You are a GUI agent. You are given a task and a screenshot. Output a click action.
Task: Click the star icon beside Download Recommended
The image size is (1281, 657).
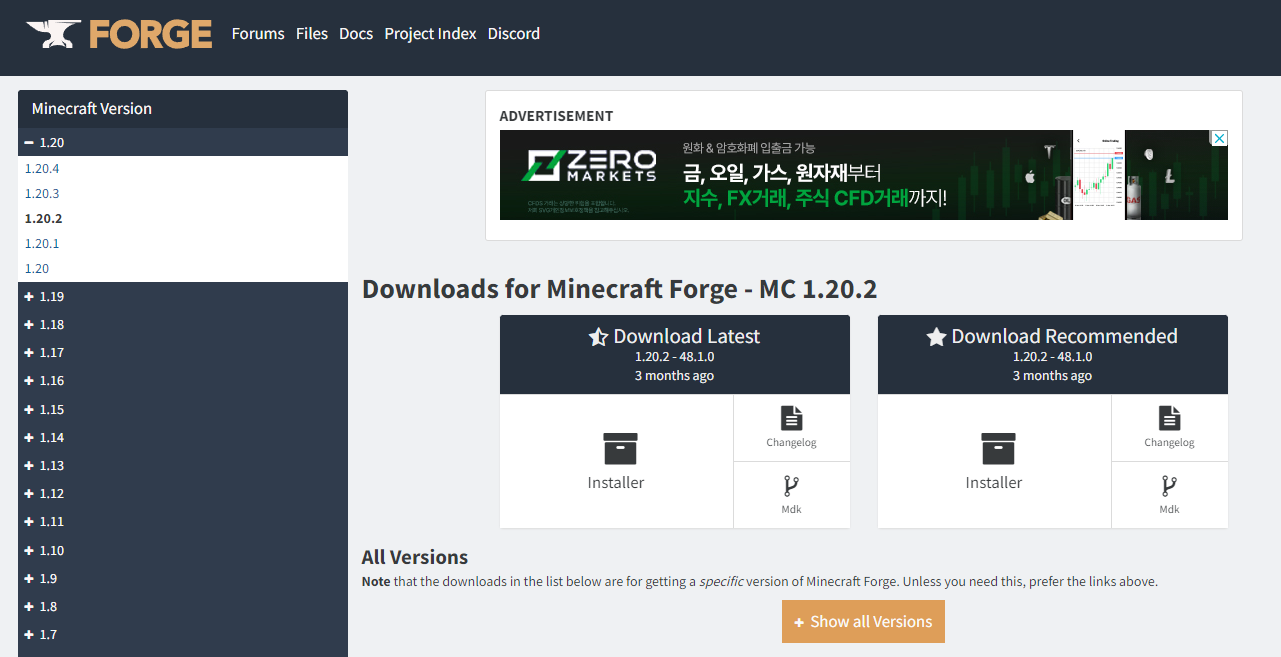click(x=936, y=337)
